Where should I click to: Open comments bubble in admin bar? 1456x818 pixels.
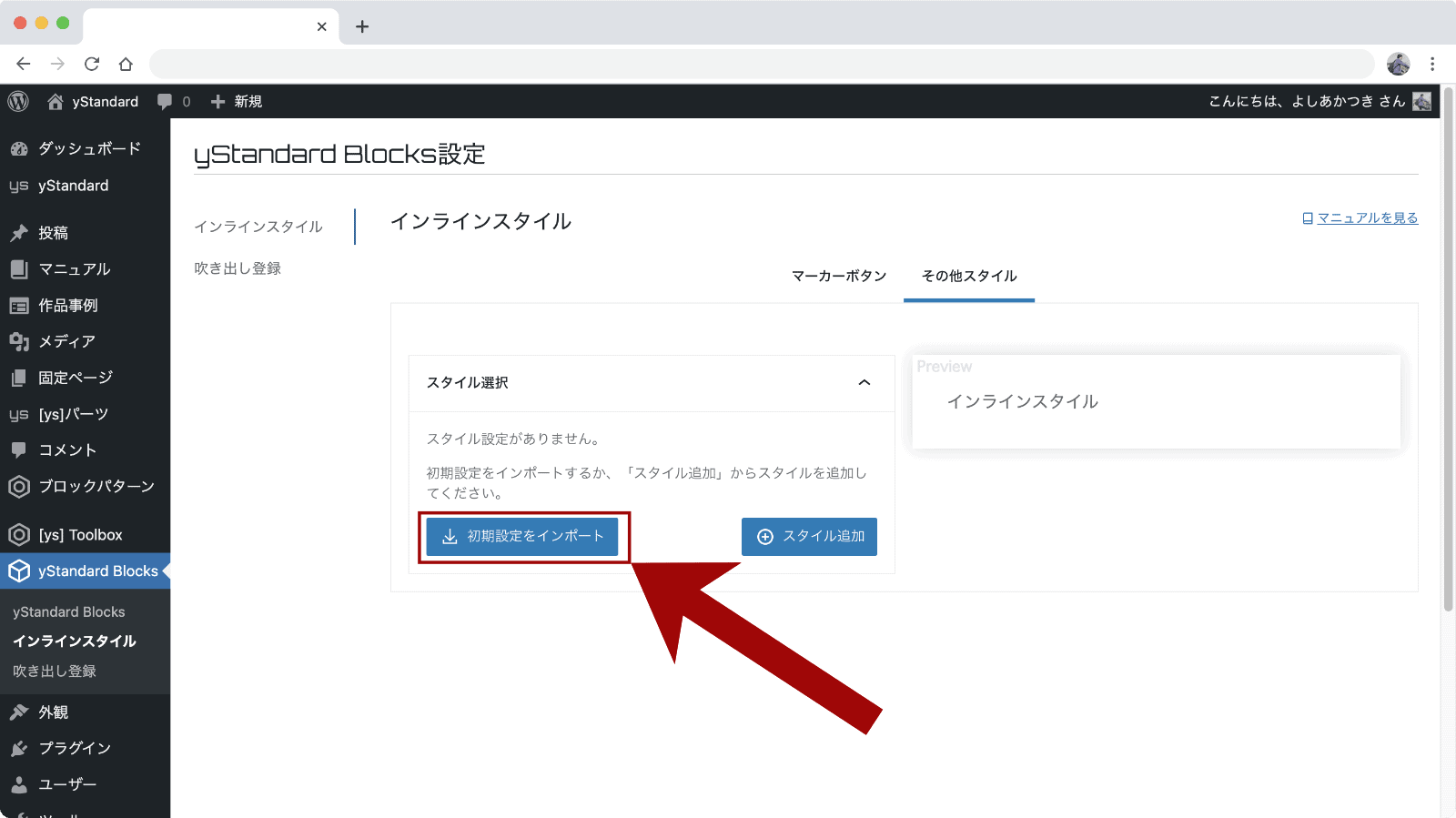[x=165, y=102]
